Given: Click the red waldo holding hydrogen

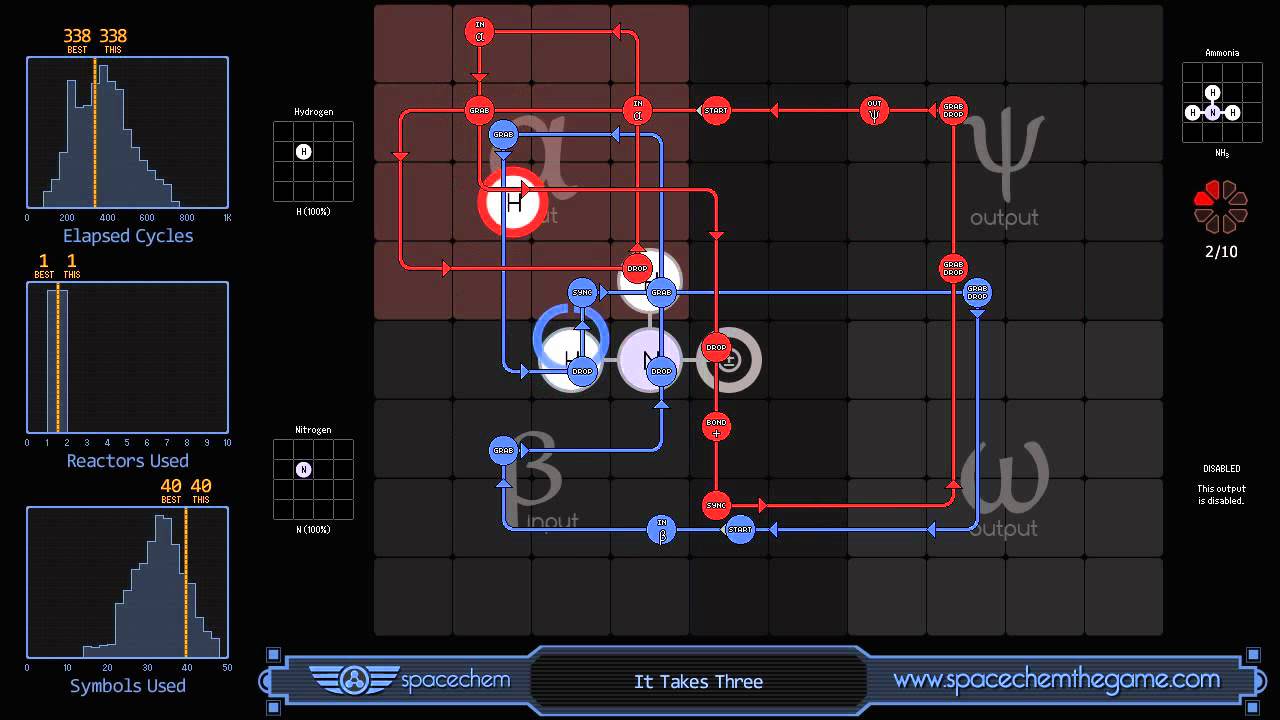Looking at the screenshot, I should [x=514, y=201].
